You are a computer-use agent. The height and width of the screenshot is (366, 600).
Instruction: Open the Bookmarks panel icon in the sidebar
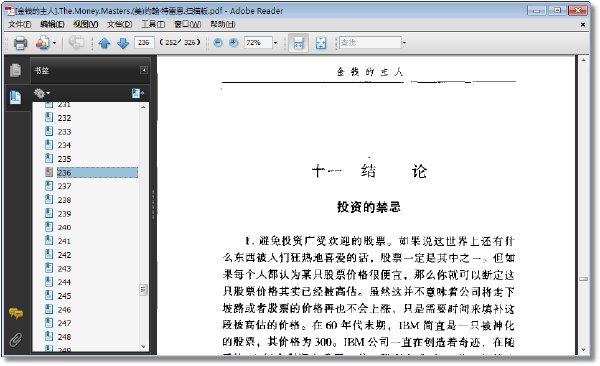pyautogui.click(x=16, y=97)
